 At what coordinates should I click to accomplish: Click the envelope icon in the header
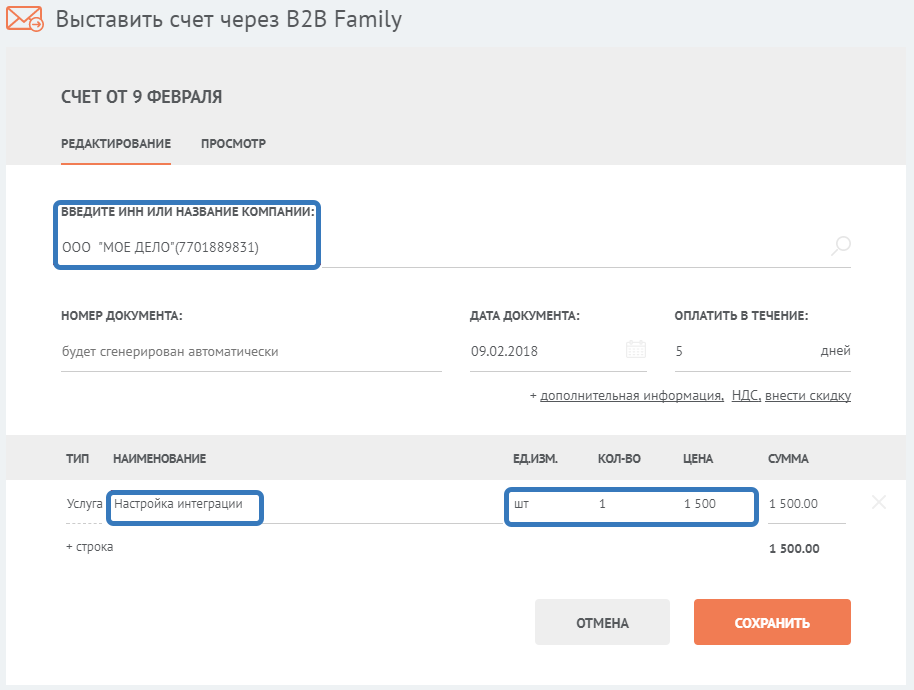[25, 19]
